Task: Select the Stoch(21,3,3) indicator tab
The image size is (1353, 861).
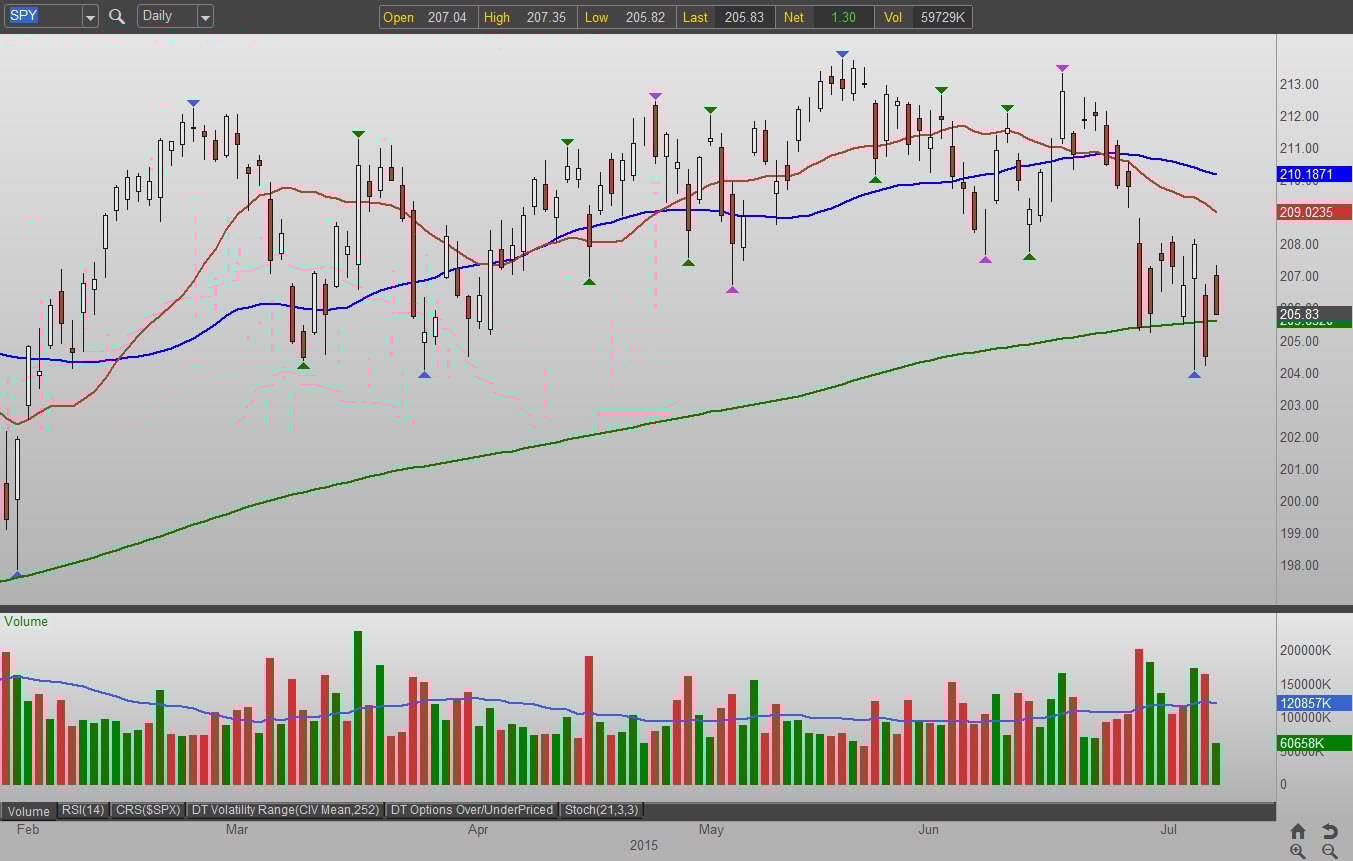Action: click(601, 810)
